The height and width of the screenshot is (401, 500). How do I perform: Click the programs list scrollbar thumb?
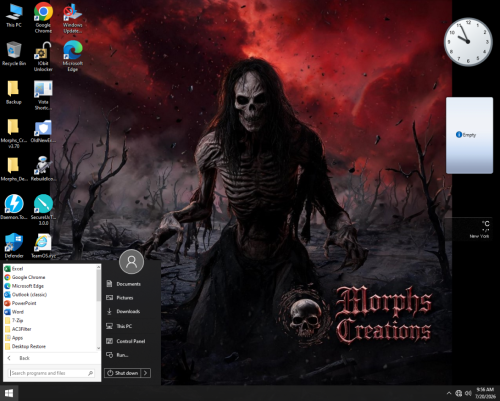tap(98, 285)
